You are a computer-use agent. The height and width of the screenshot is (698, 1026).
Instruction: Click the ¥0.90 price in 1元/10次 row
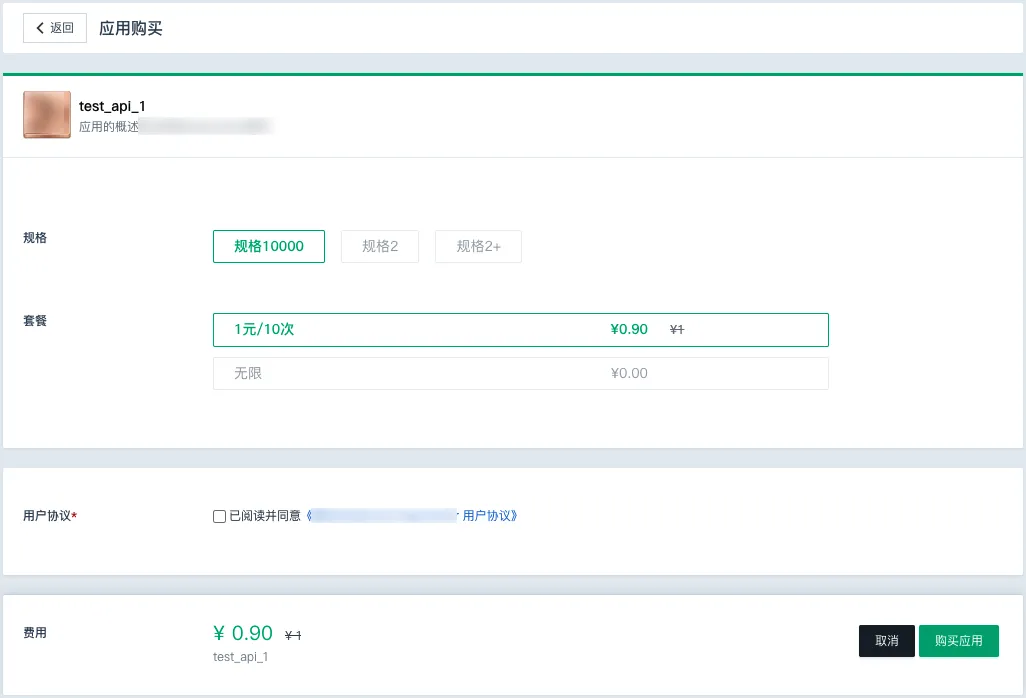pyautogui.click(x=629, y=329)
